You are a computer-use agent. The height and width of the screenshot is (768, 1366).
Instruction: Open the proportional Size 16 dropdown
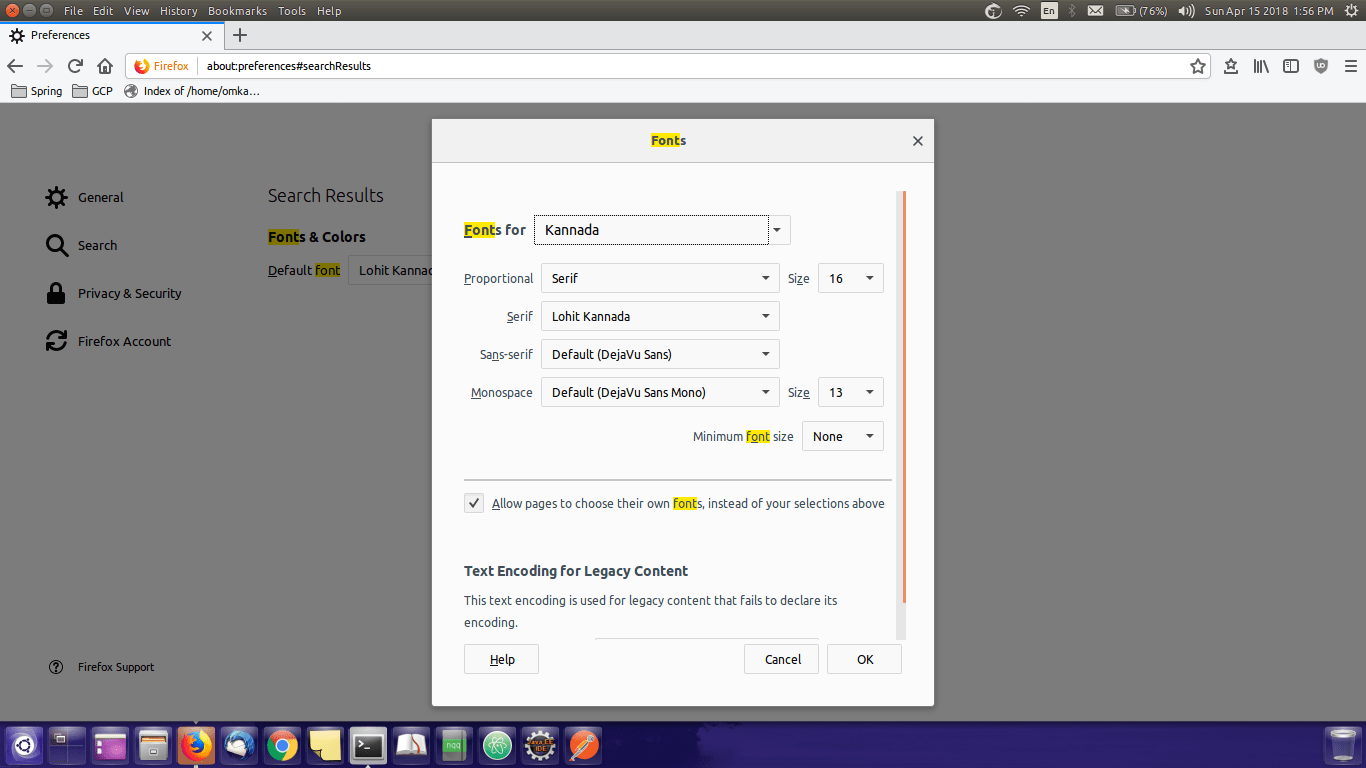click(851, 278)
